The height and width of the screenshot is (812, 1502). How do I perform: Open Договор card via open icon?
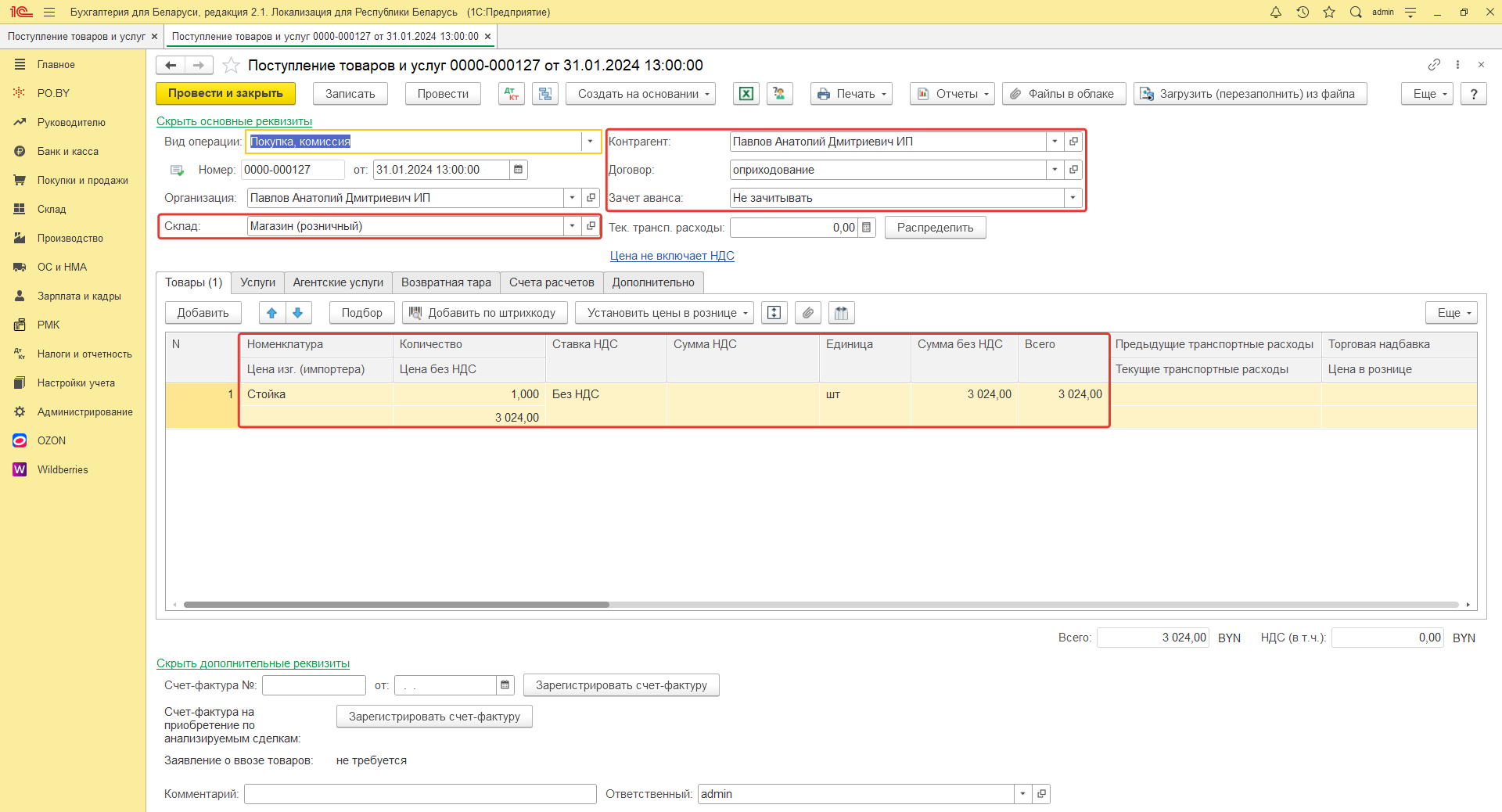pos(1073,170)
